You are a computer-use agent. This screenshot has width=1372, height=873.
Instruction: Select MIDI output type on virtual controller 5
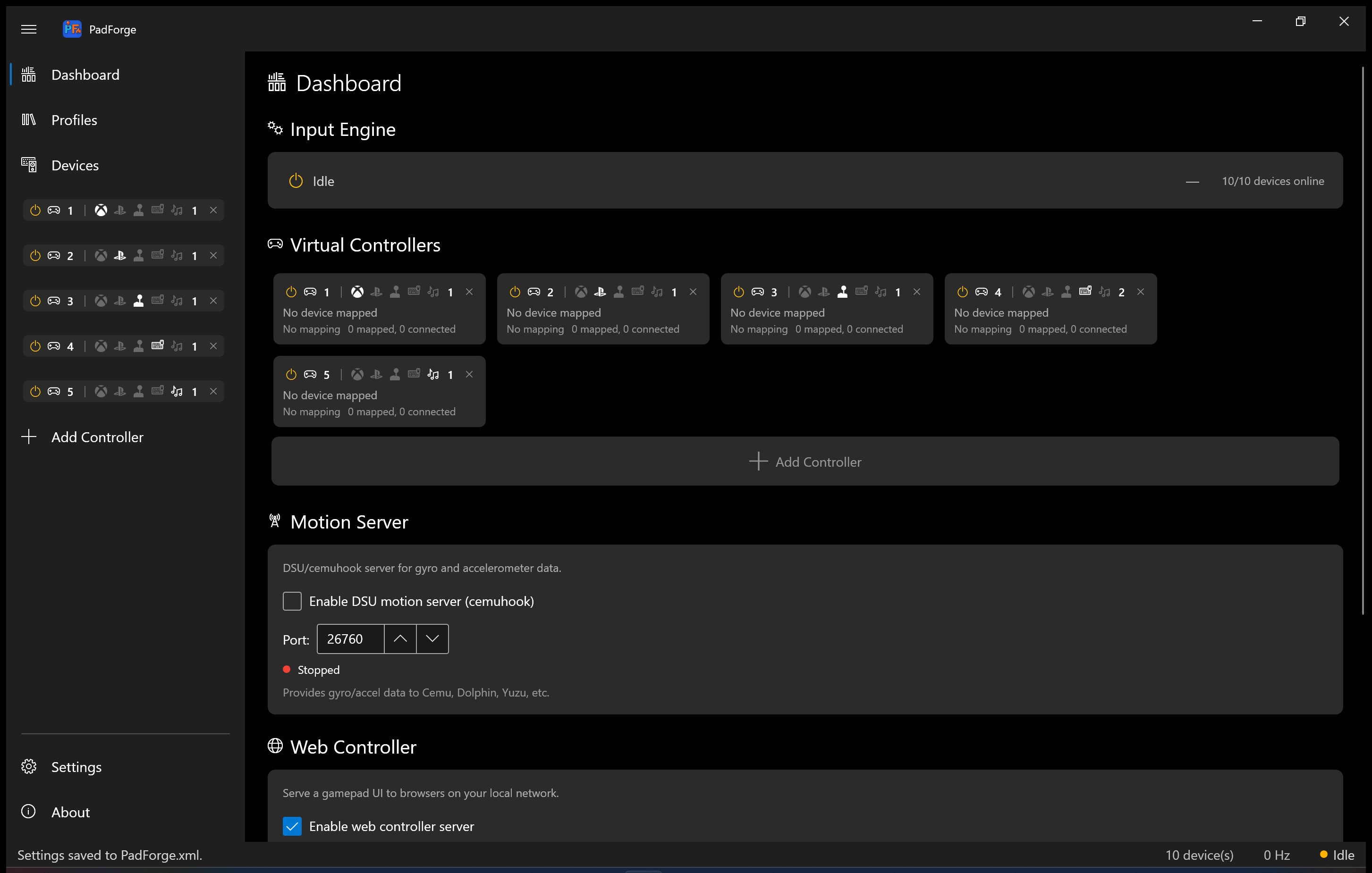(x=433, y=374)
